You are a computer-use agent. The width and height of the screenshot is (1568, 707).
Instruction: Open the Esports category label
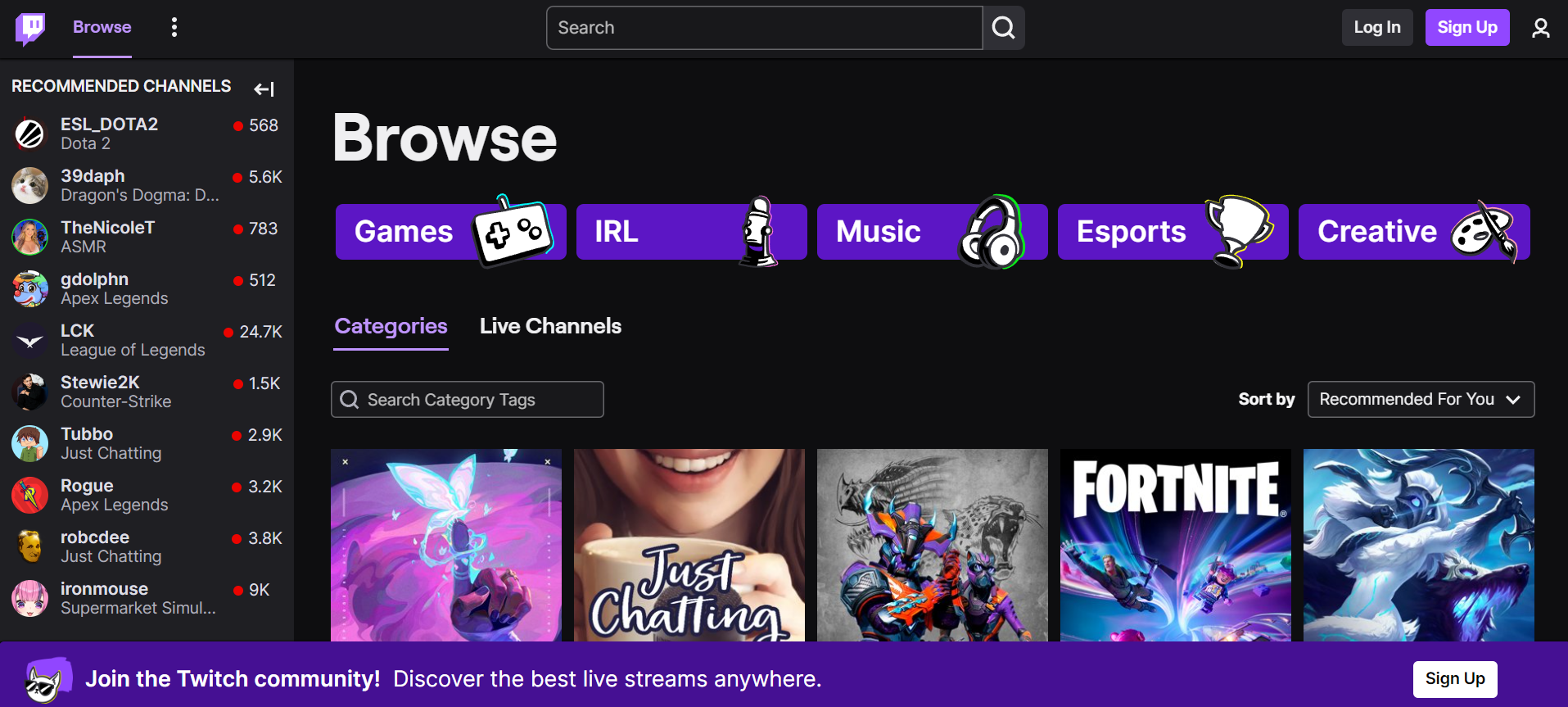point(1131,232)
